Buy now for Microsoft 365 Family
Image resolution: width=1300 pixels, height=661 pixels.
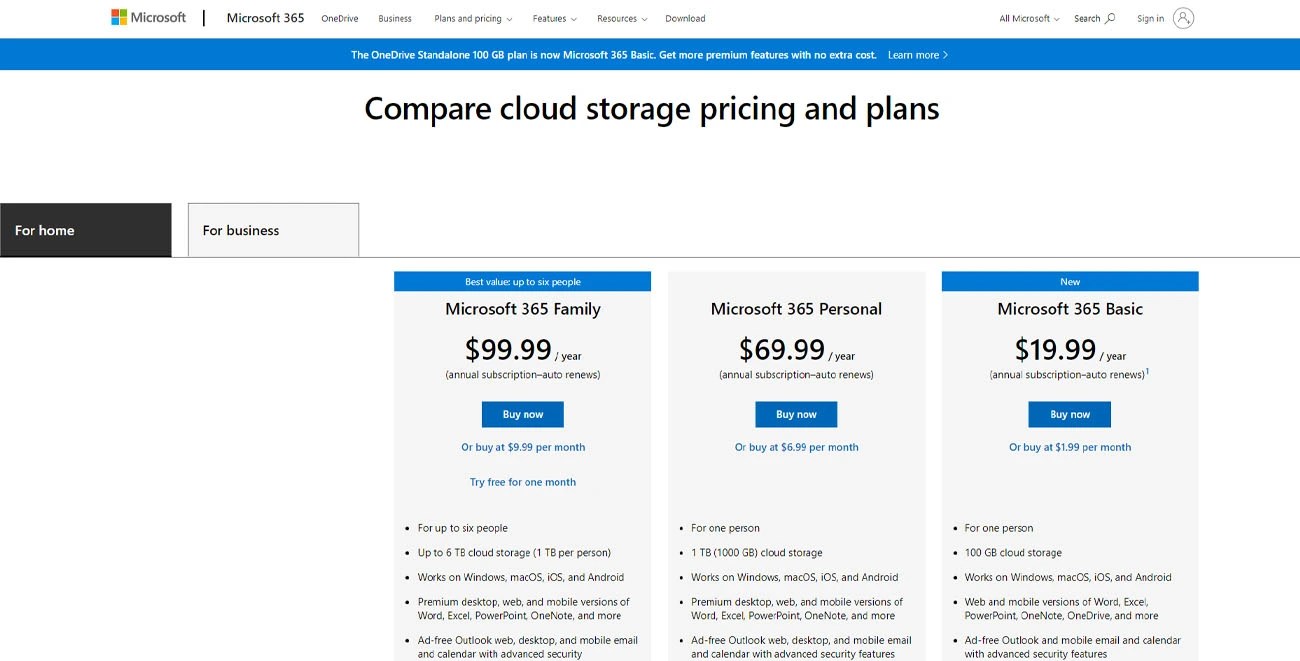pos(522,414)
